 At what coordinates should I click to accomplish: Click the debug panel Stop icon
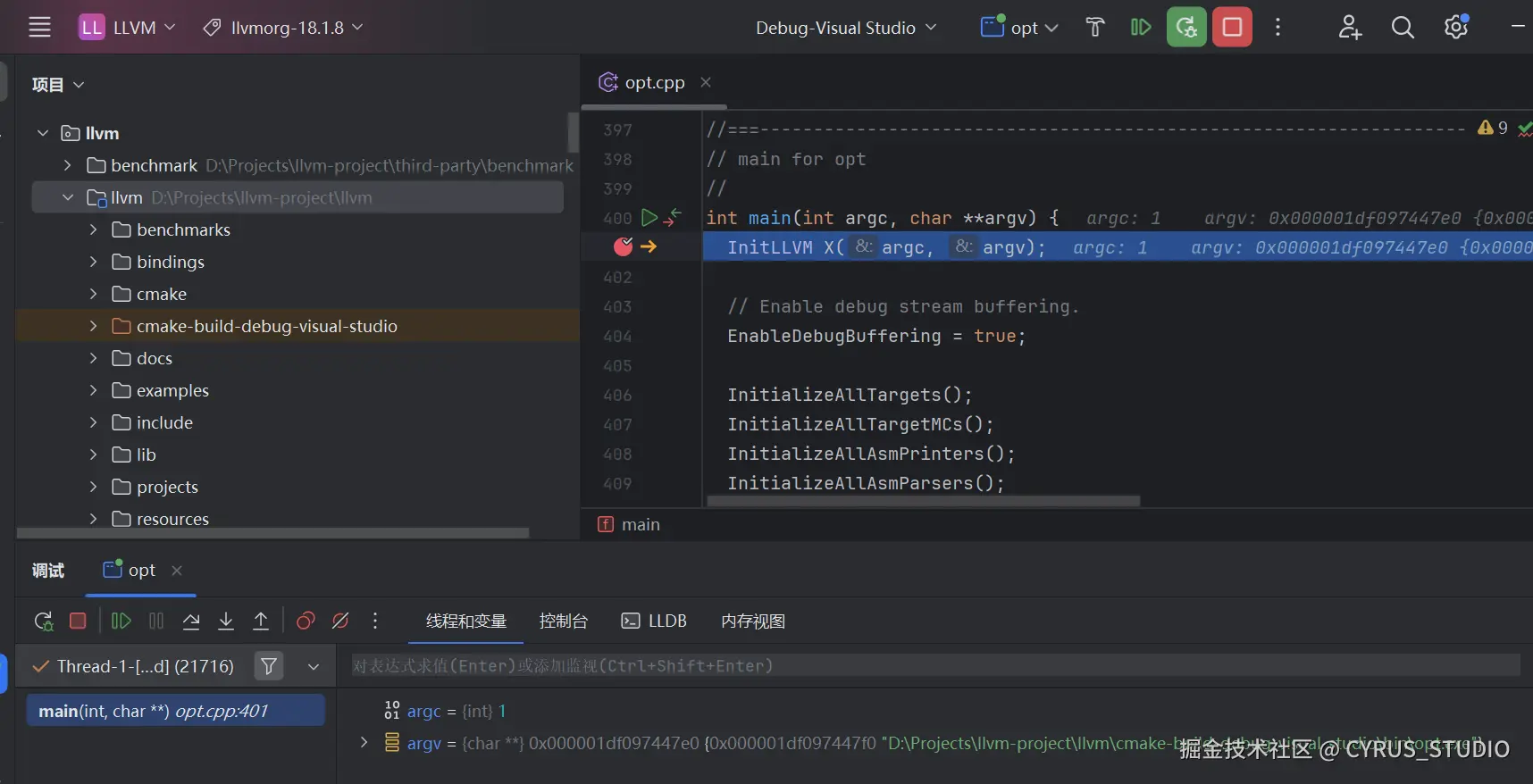click(78, 621)
